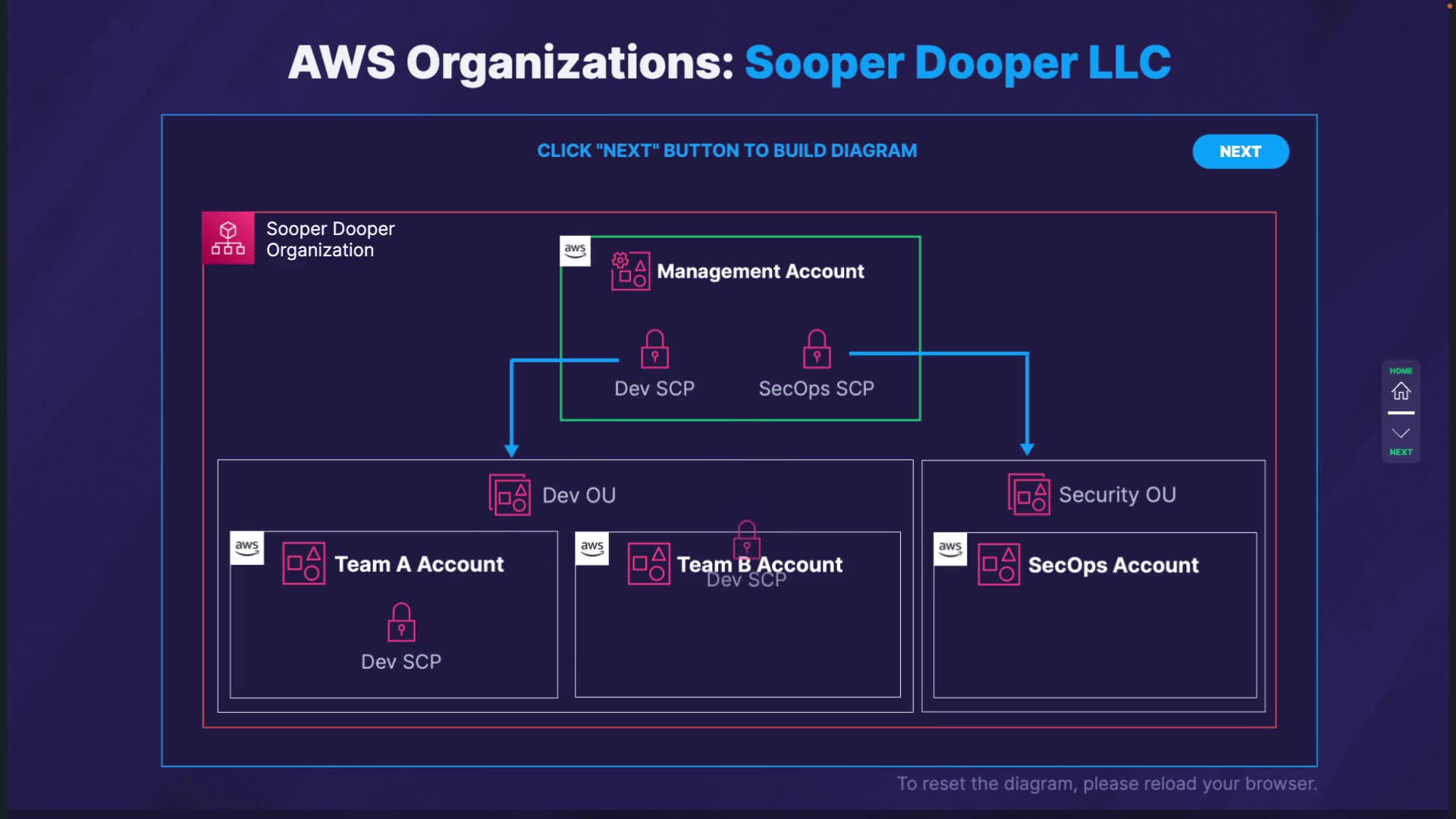This screenshot has width=1456, height=819.
Task: Click the Team A Account icon
Action: coord(303,563)
